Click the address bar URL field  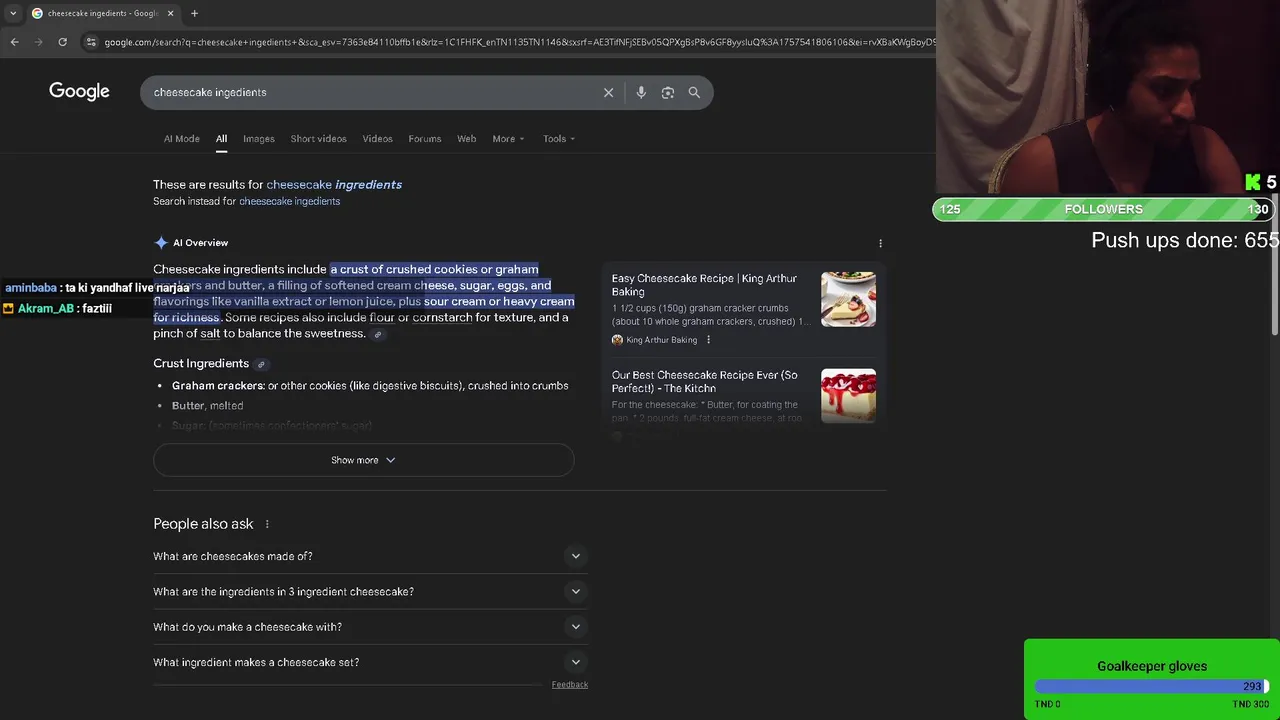pyautogui.click(x=520, y=42)
